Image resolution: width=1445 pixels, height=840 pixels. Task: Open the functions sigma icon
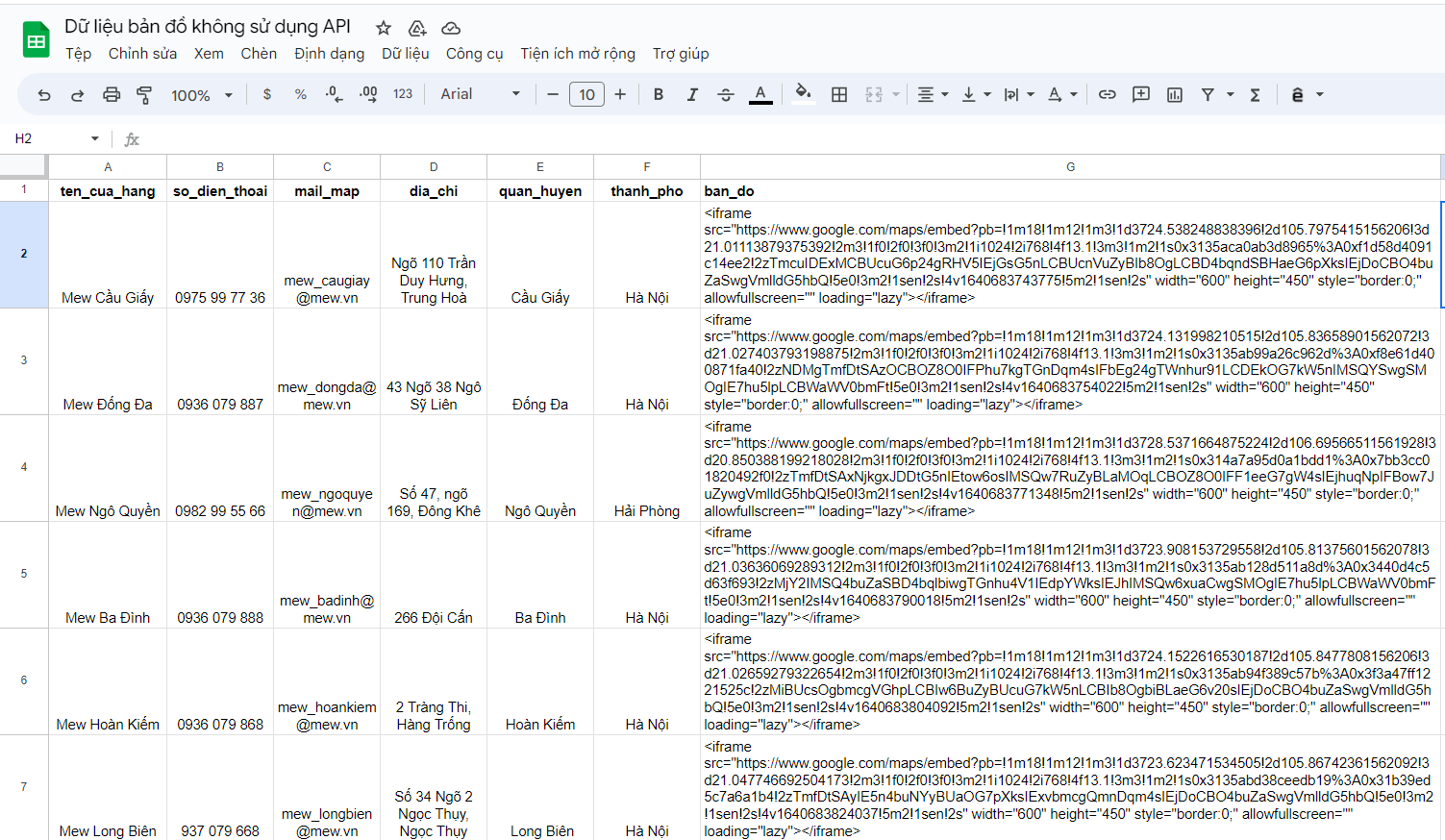tap(1255, 94)
